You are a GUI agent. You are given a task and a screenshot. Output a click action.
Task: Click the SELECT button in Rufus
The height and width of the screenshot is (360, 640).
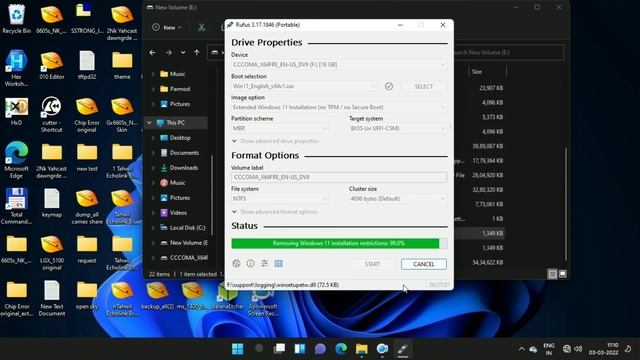pos(424,86)
